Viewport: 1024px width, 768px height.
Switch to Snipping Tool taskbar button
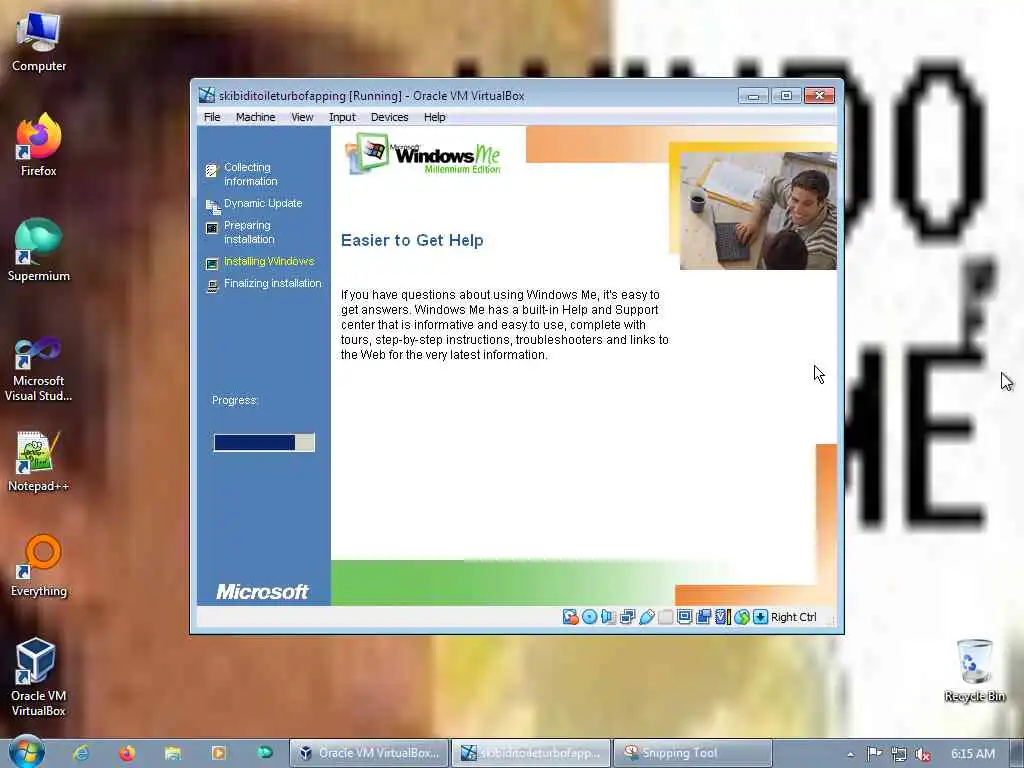point(694,753)
